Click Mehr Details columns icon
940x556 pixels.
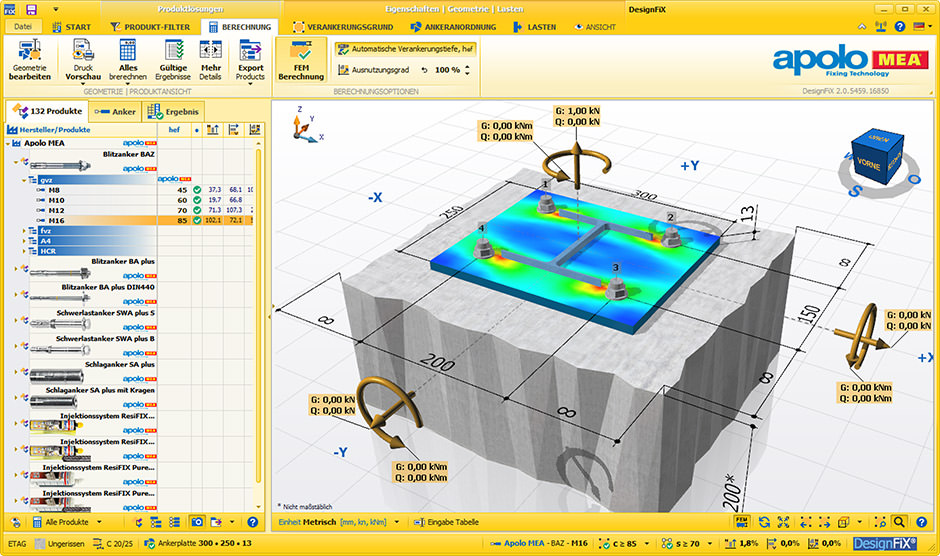click(210, 50)
